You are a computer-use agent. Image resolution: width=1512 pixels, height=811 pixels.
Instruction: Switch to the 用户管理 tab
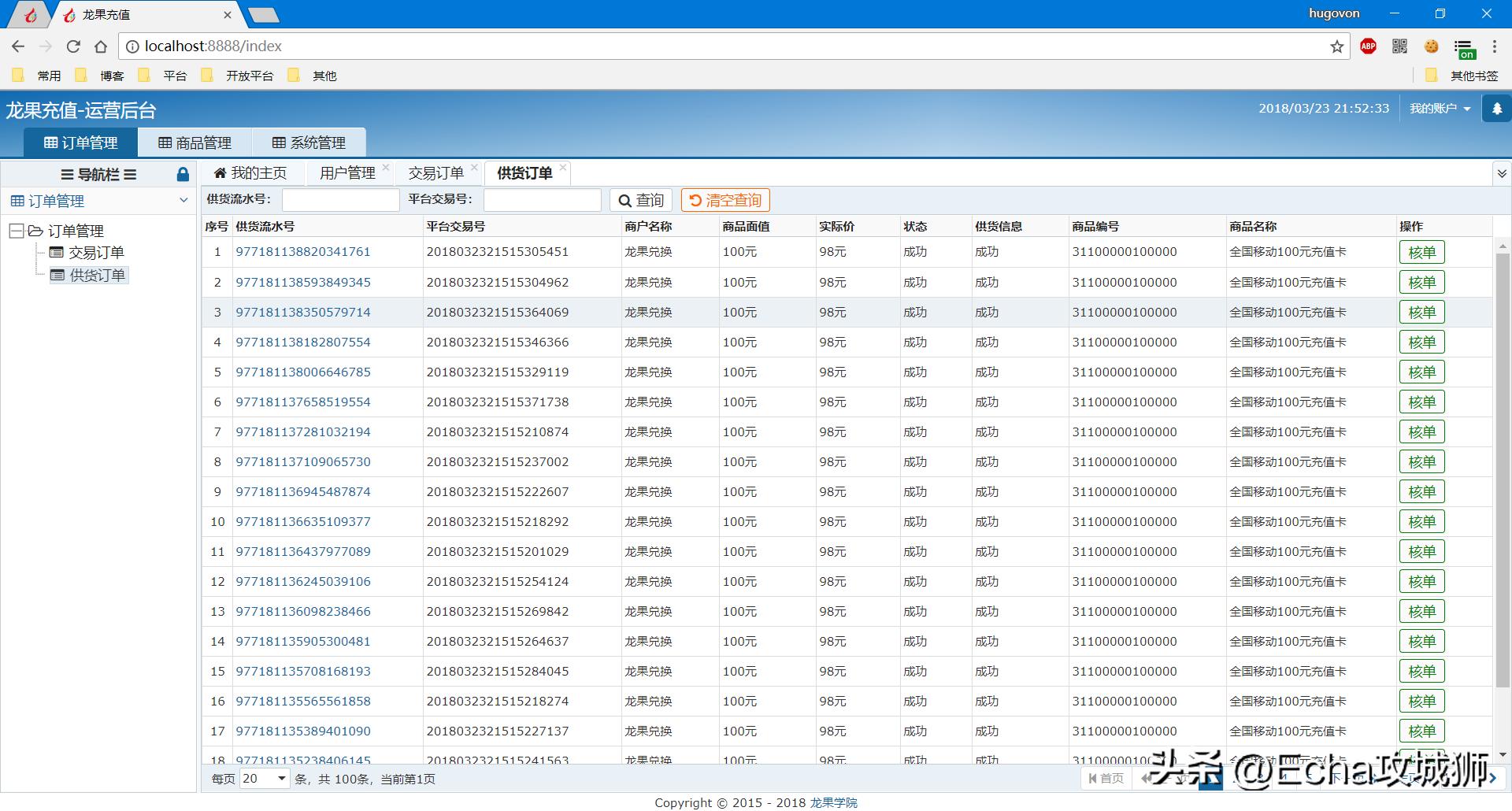[347, 172]
